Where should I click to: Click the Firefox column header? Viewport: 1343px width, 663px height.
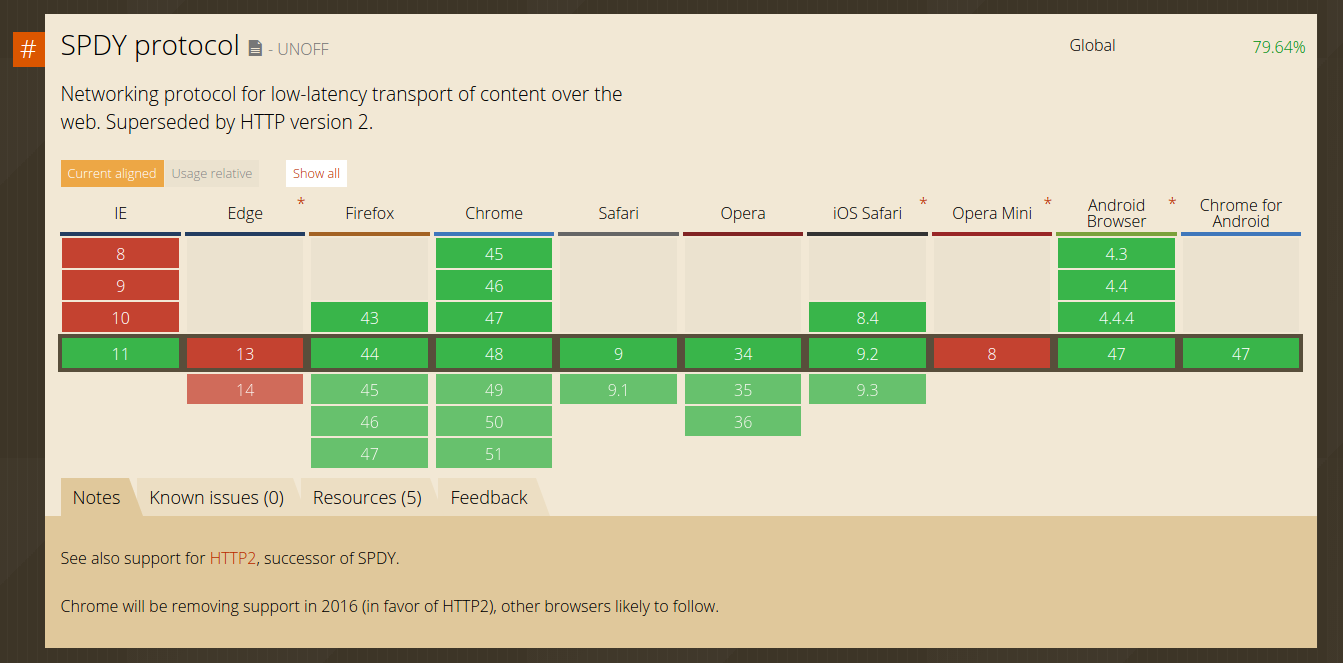370,213
